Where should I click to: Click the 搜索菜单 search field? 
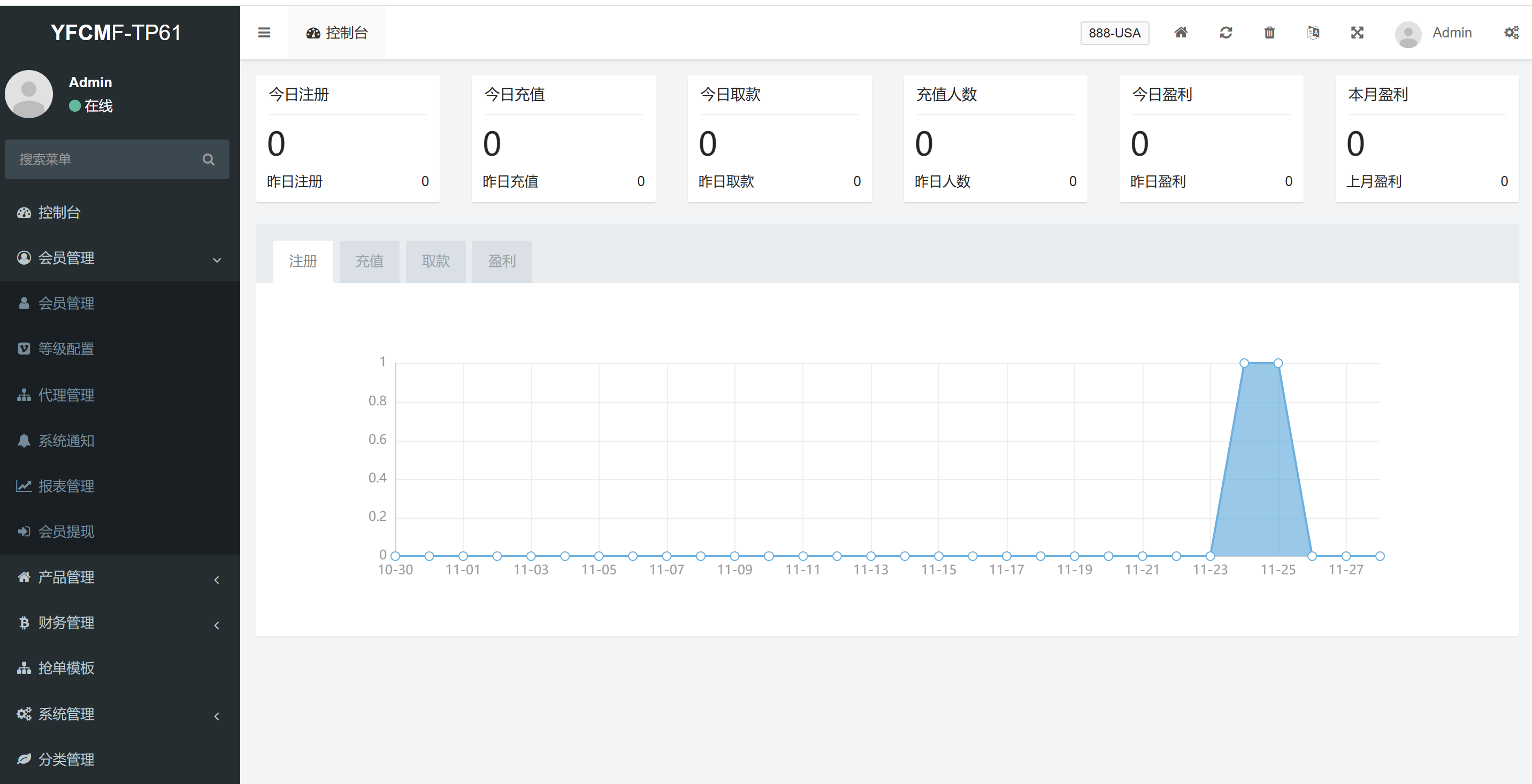(x=101, y=159)
